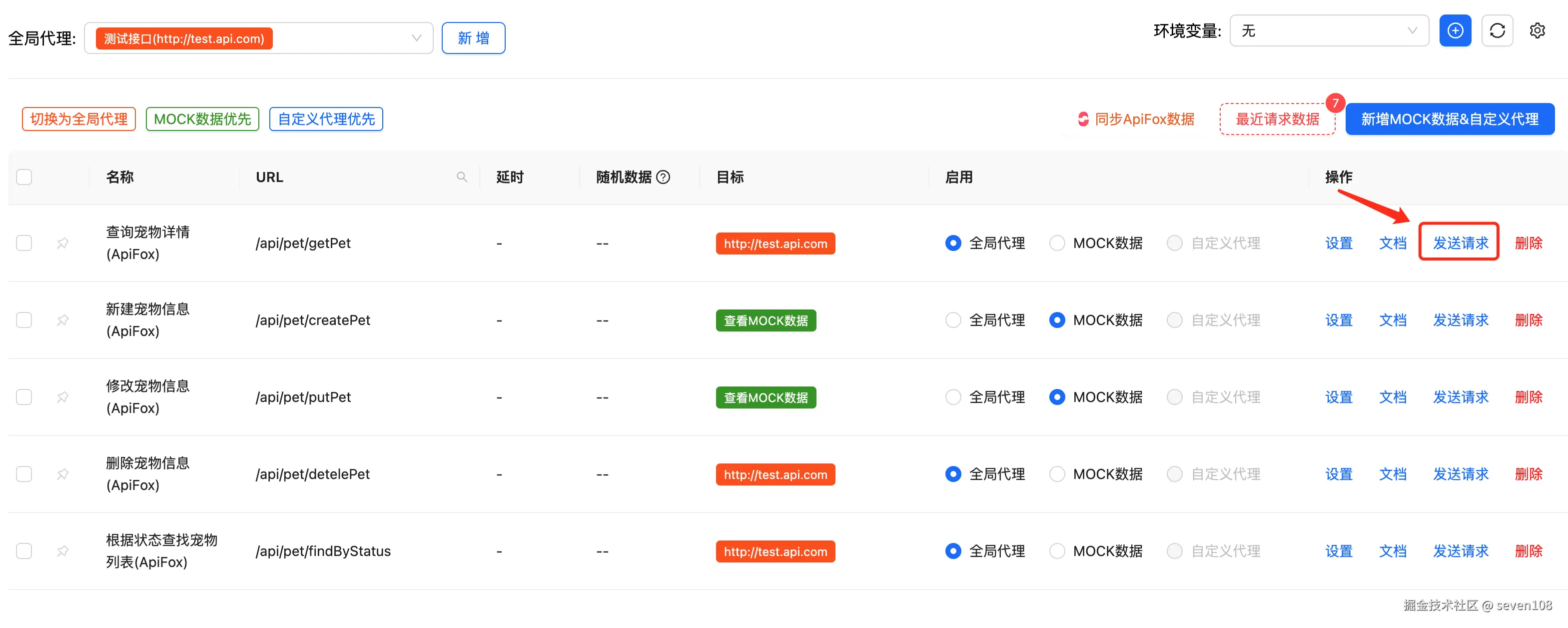Expand the 全局代理 dropdown
Screen dimensions: 1568x628
pyautogui.click(x=416, y=38)
